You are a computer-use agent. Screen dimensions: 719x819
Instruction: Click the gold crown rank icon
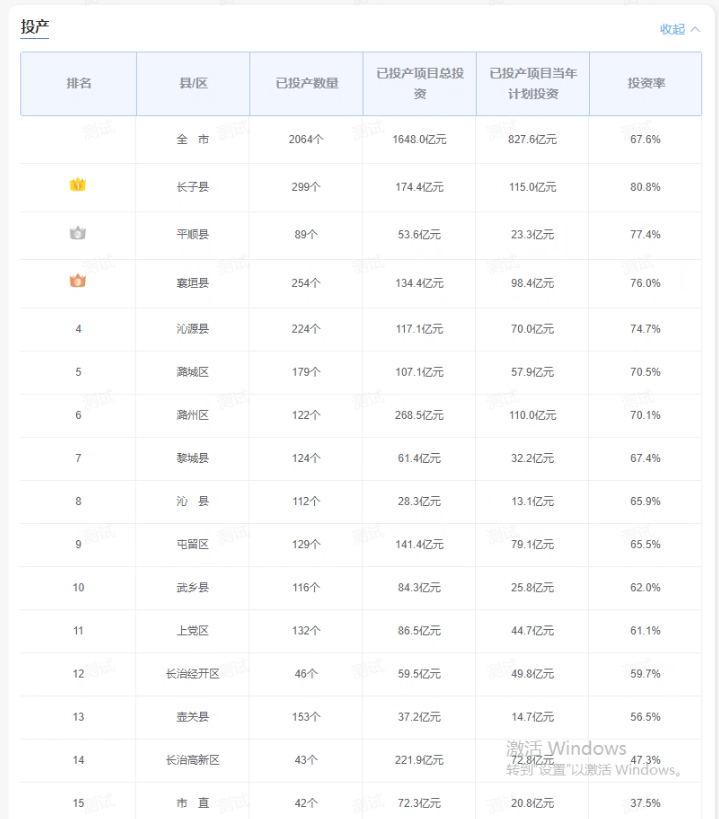click(78, 186)
